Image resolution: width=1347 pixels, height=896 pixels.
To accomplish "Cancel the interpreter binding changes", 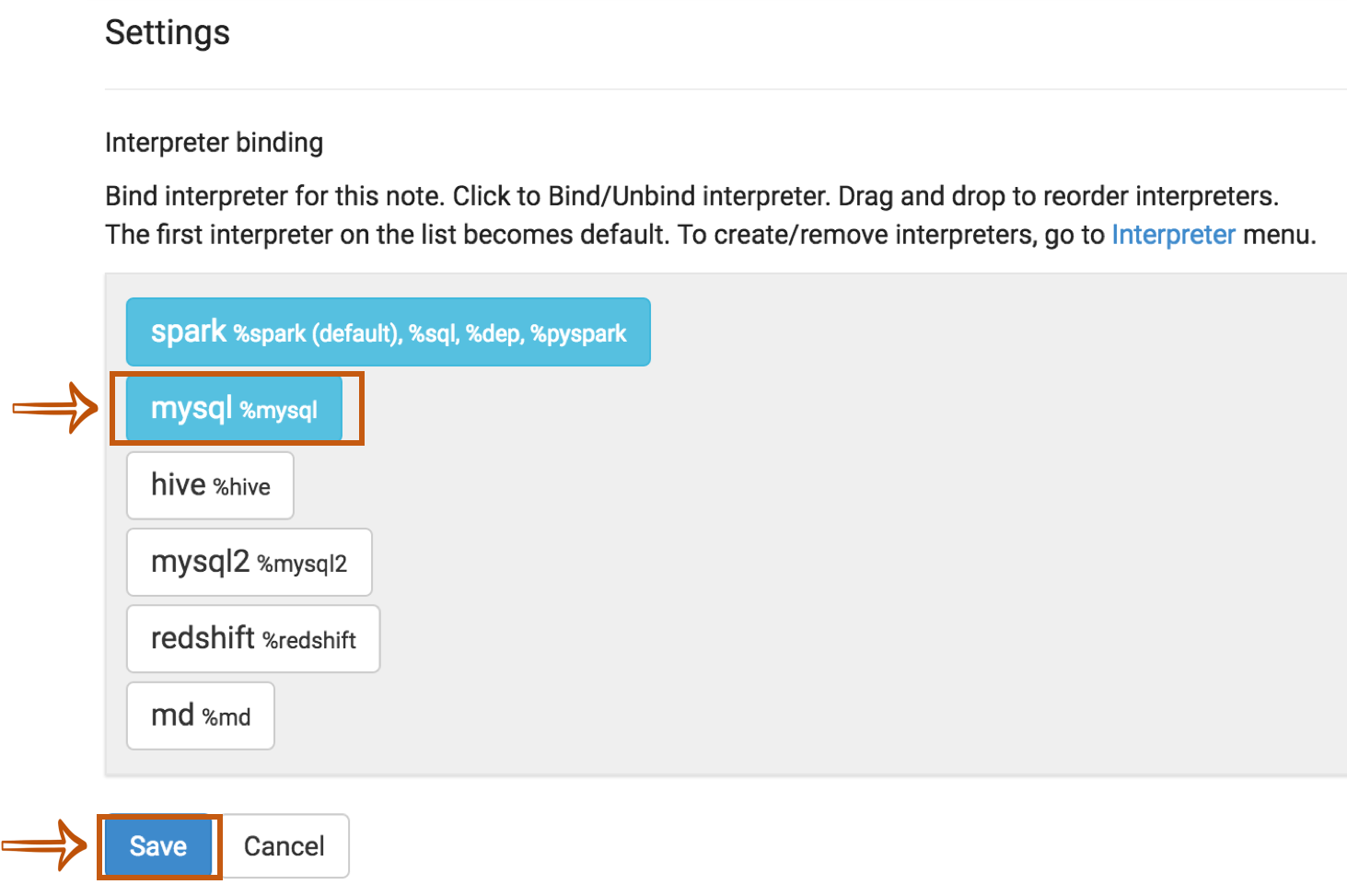I will pyautogui.click(x=284, y=845).
